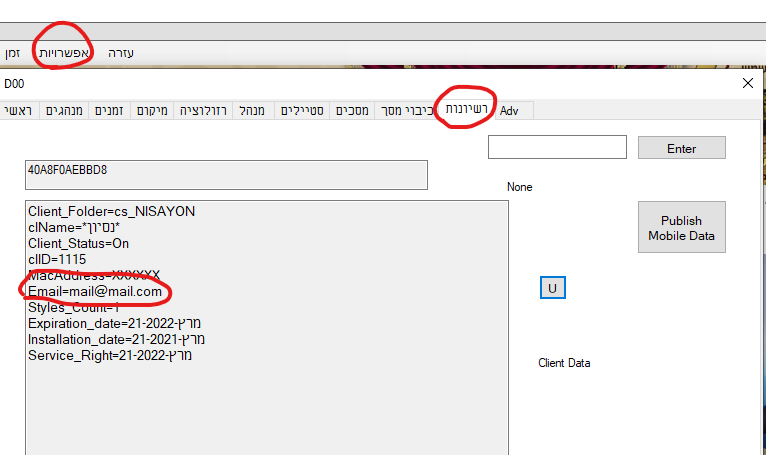Open the אפשרויות menu

[x=64, y=52]
